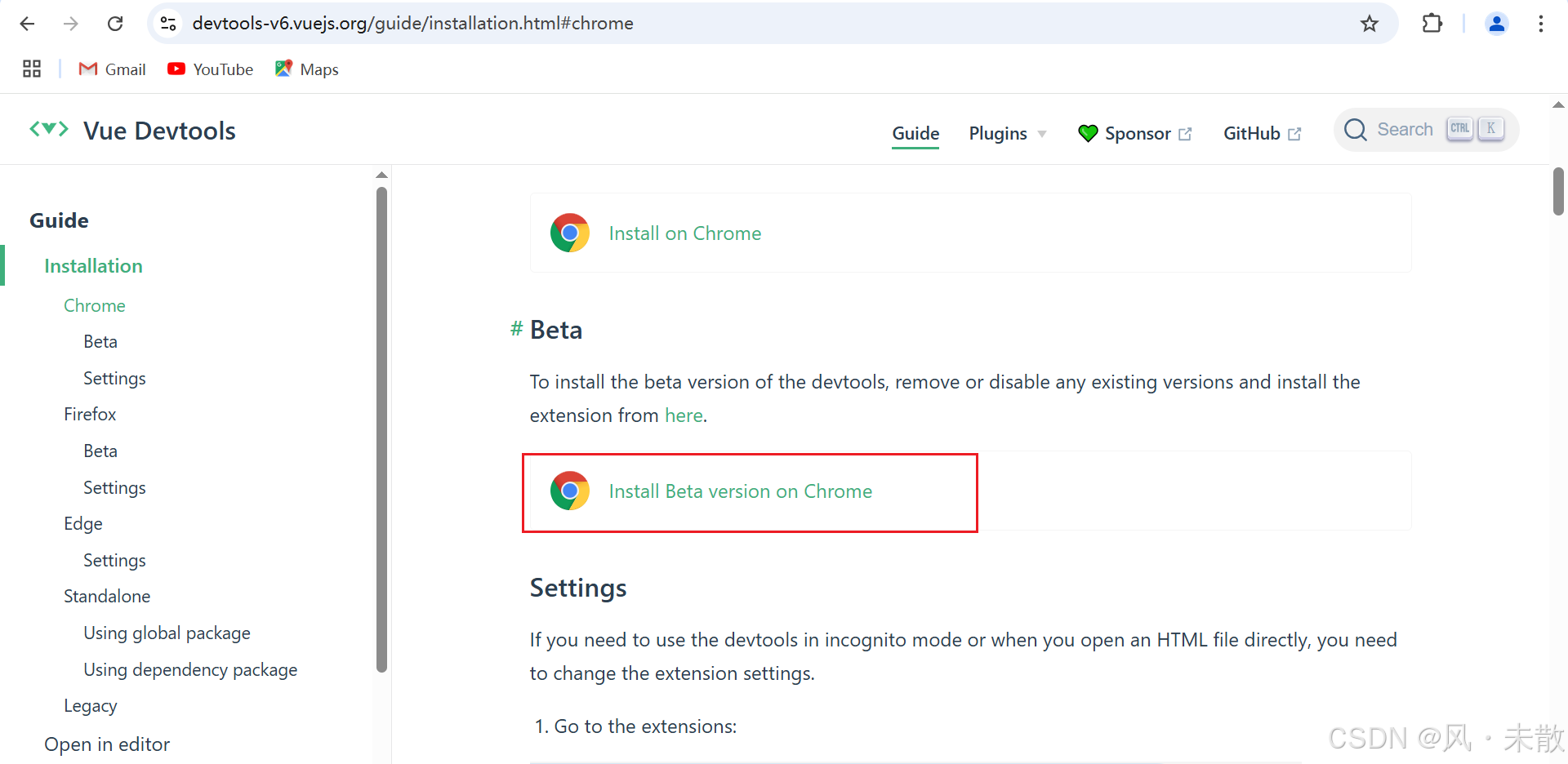The image size is (1568, 764).
Task: Bookmark this page via the star icon
Action: coord(1369,23)
